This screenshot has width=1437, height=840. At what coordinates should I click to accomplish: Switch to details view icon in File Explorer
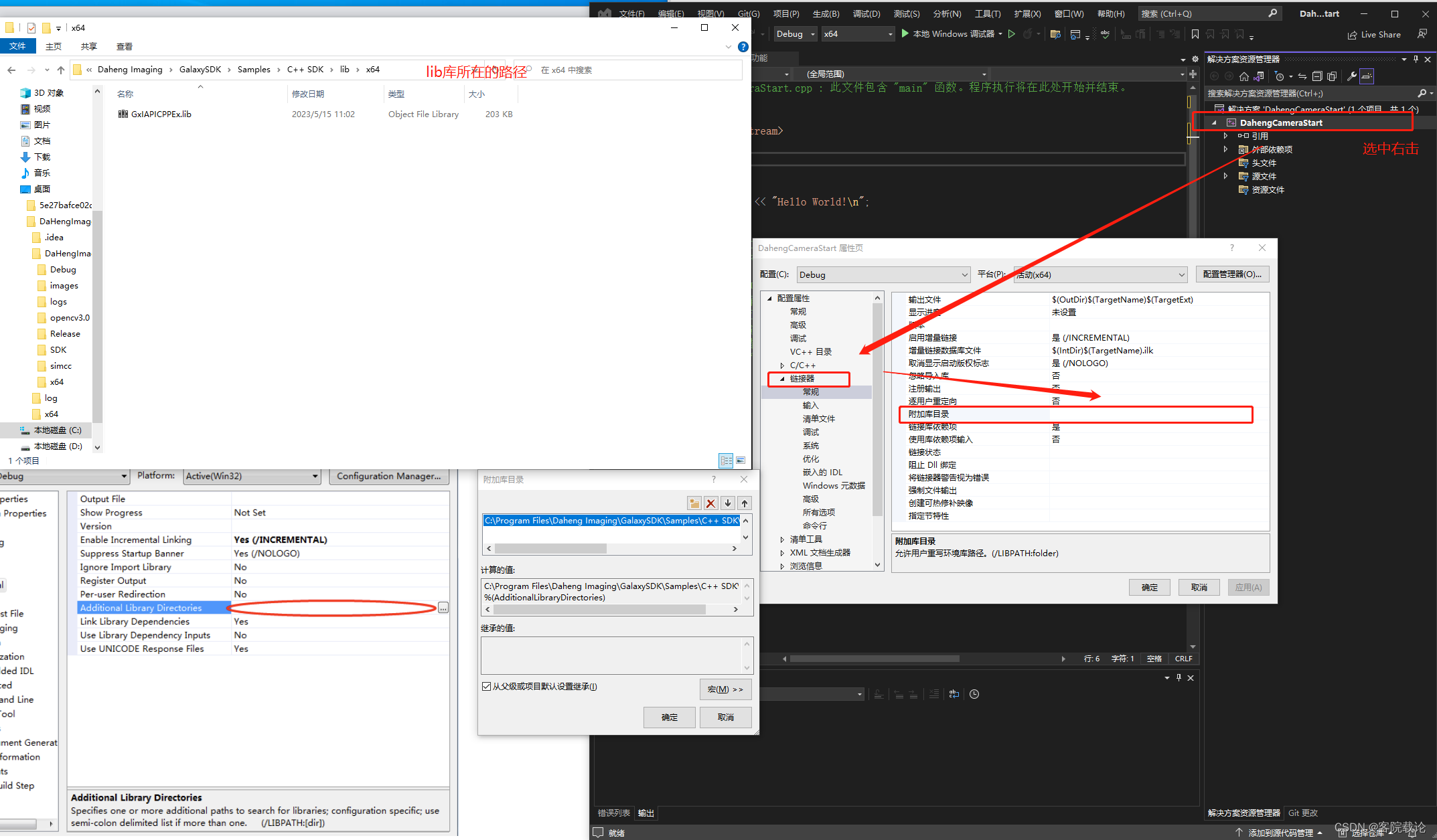point(726,460)
